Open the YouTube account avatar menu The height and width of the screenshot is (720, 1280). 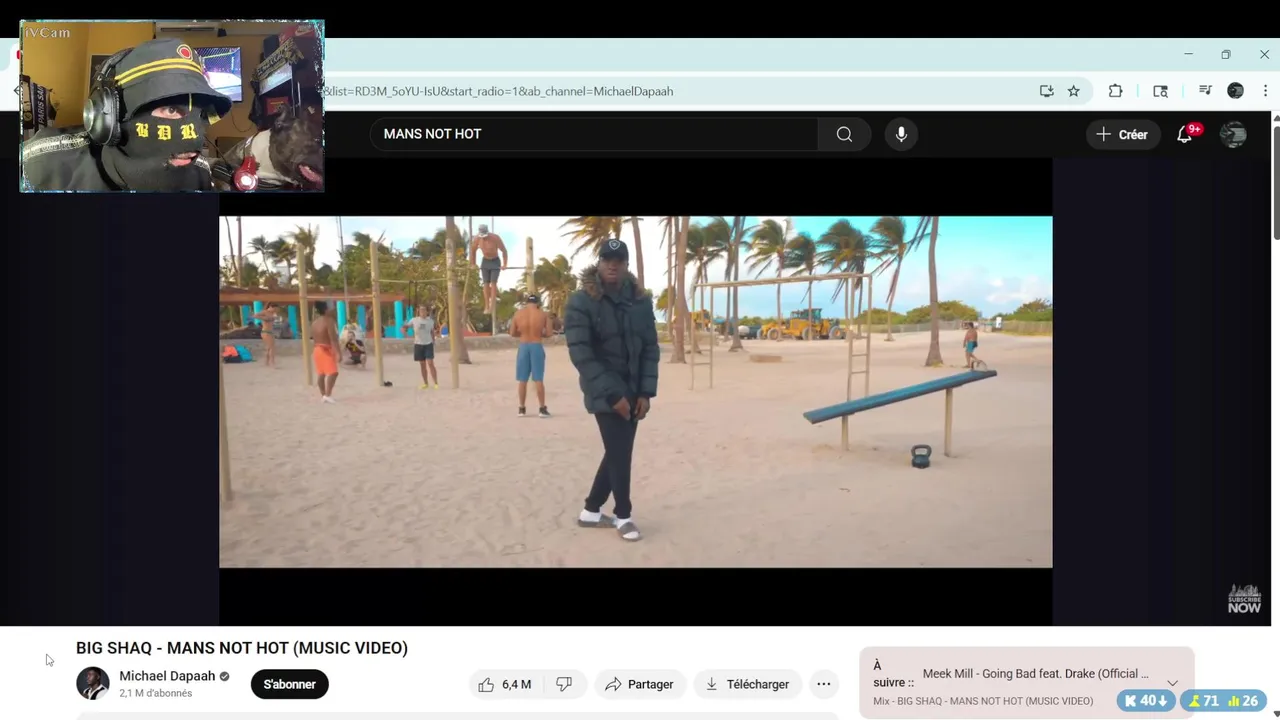[x=1233, y=134]
